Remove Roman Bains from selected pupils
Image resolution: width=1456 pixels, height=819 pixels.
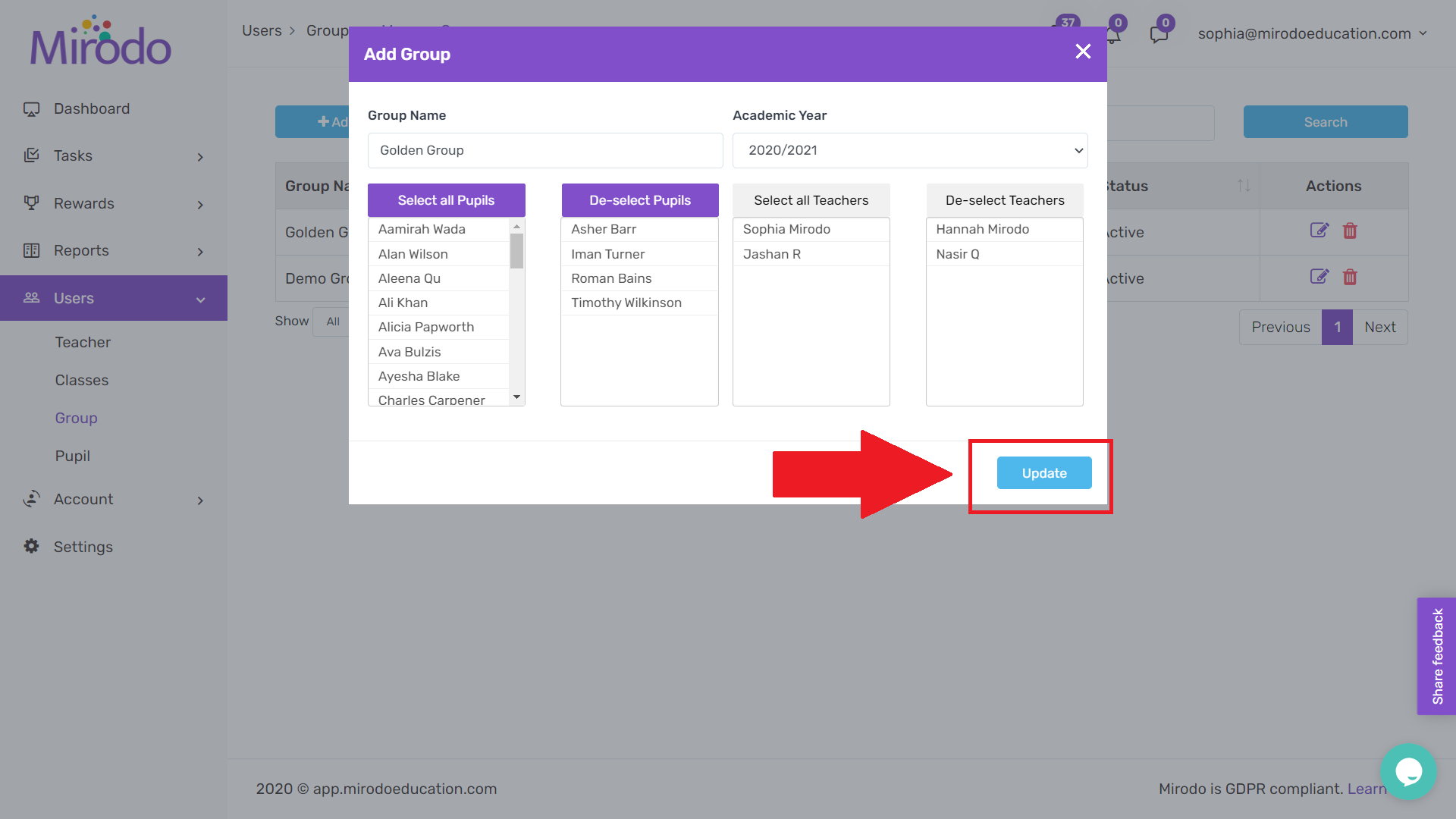(x=639, y=278)
